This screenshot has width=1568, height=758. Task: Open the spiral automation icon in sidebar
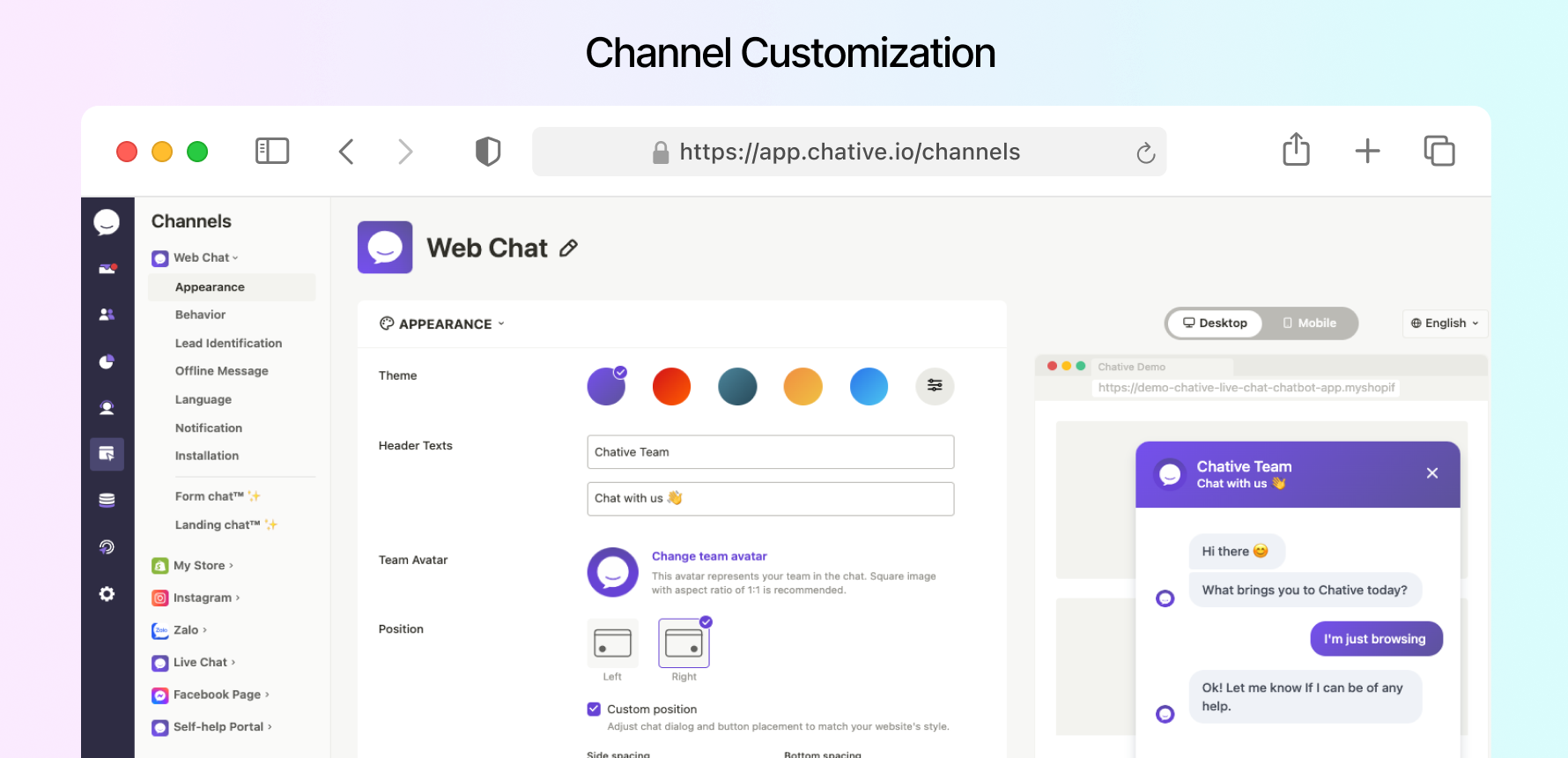point(107,546)
